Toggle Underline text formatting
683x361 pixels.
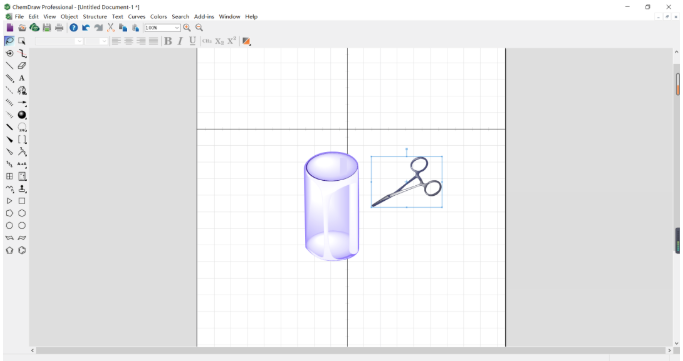193,41
